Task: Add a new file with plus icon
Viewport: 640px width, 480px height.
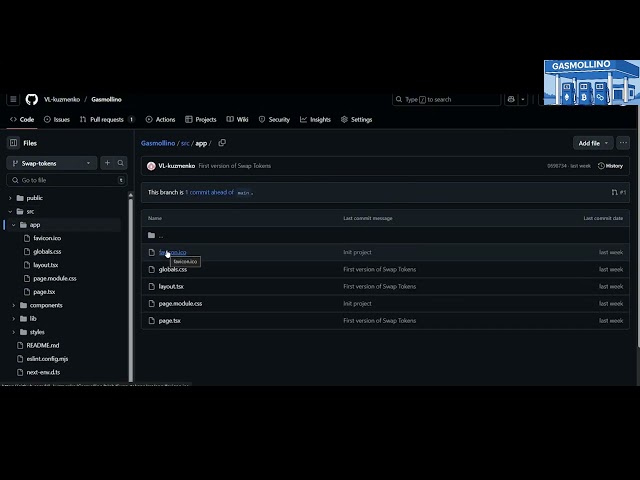Action: tap(107, 163)
